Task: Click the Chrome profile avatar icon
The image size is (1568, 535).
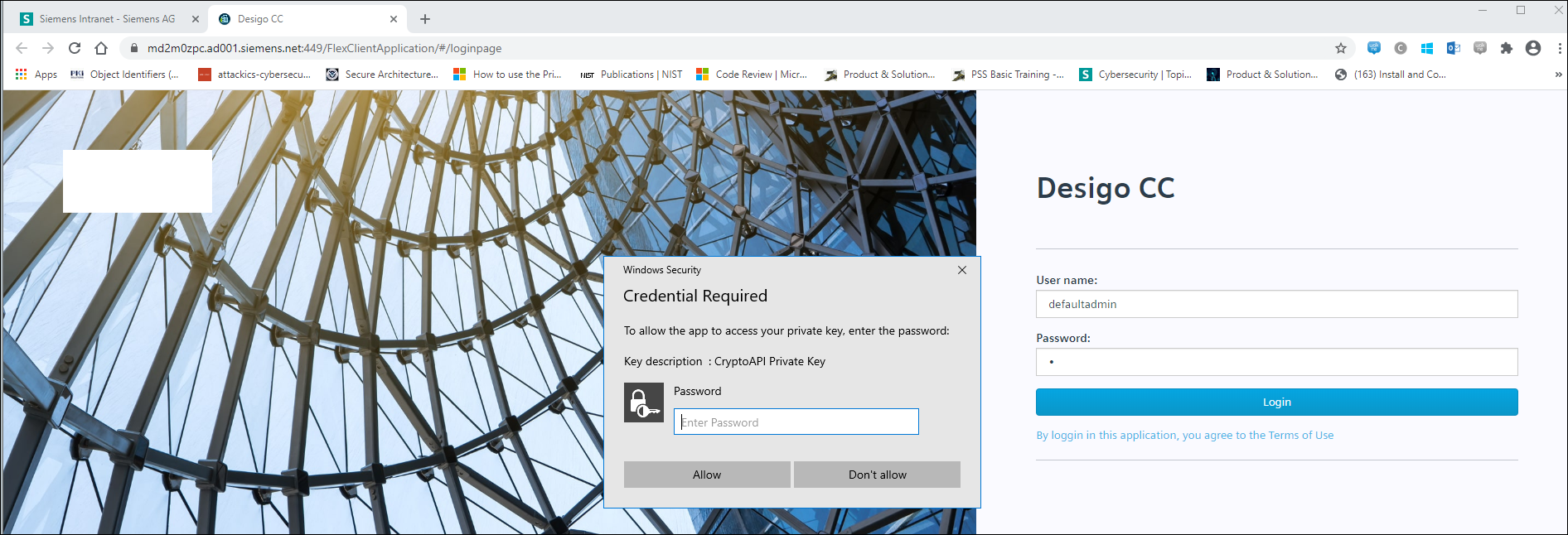Action: pos(1532,48)
